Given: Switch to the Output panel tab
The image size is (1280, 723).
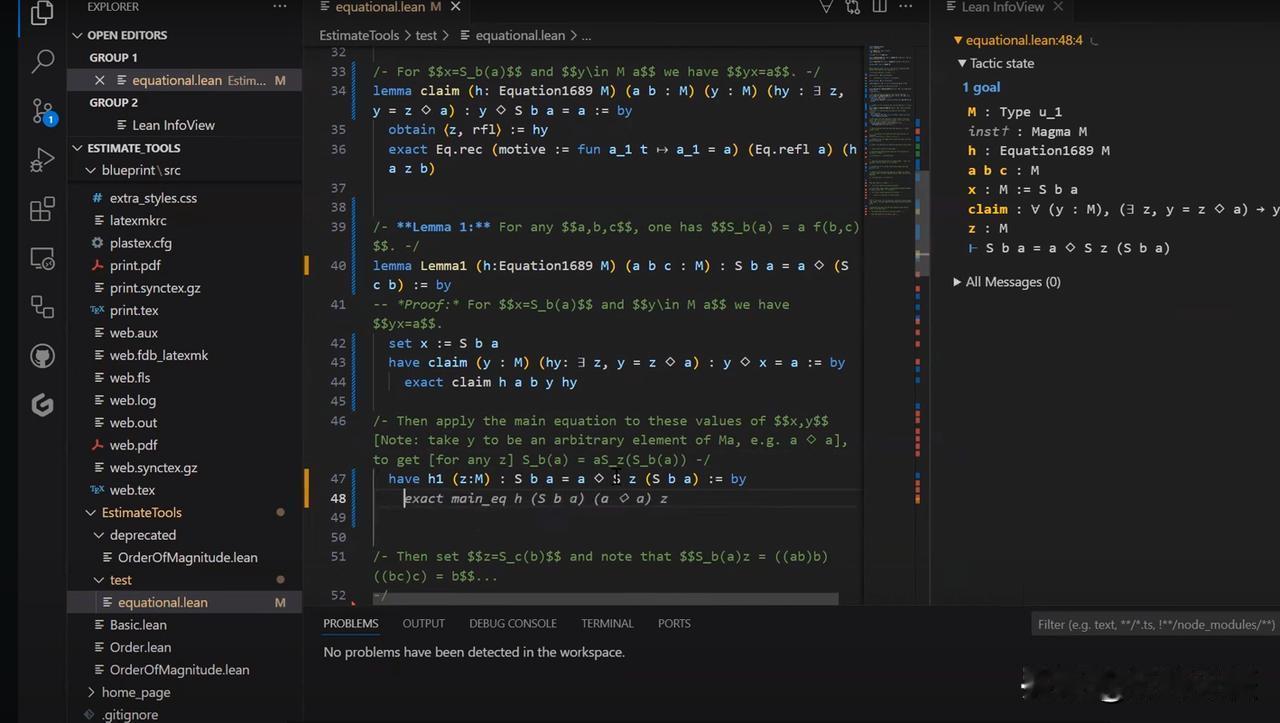Looking at the screenshot, I should point(424,623).
